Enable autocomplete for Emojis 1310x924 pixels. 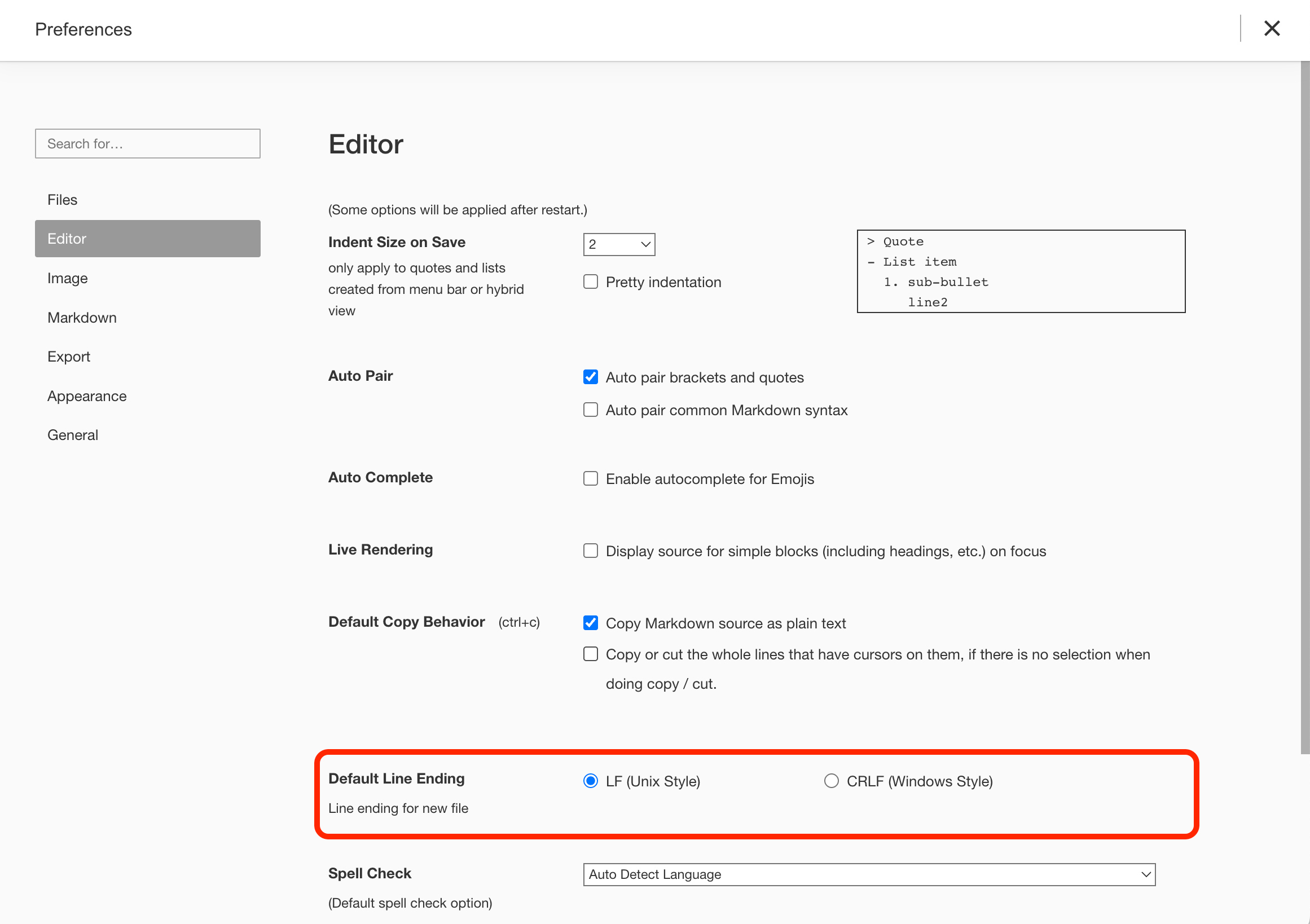[590, 478]
